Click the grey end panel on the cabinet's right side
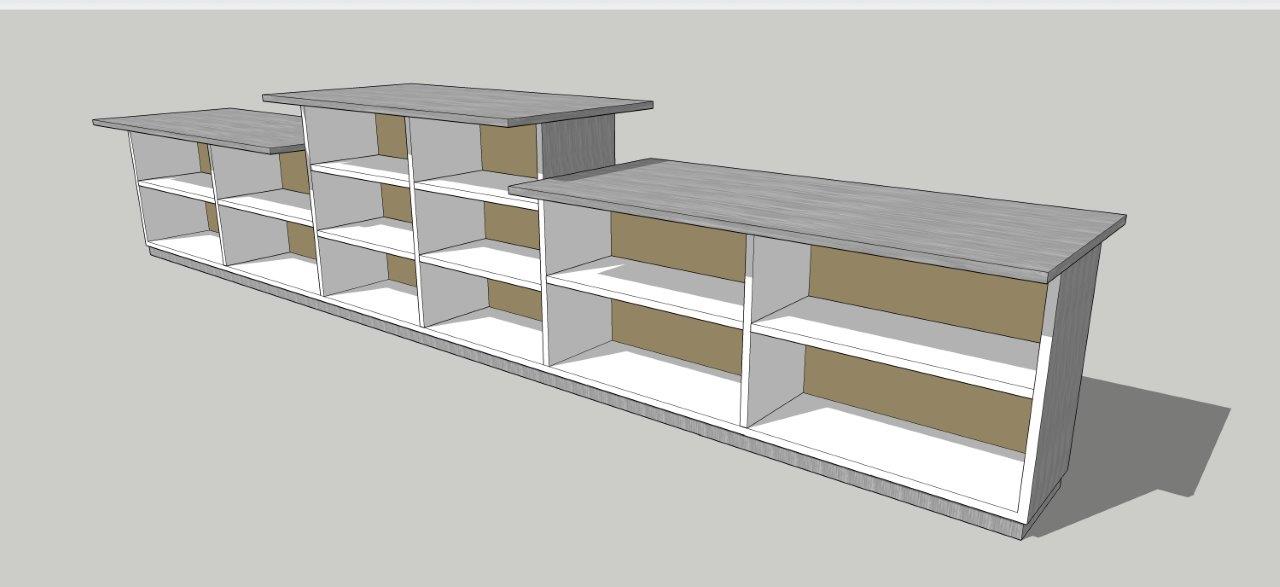This screenshot has width=1280, height=587. point(1068,380)
